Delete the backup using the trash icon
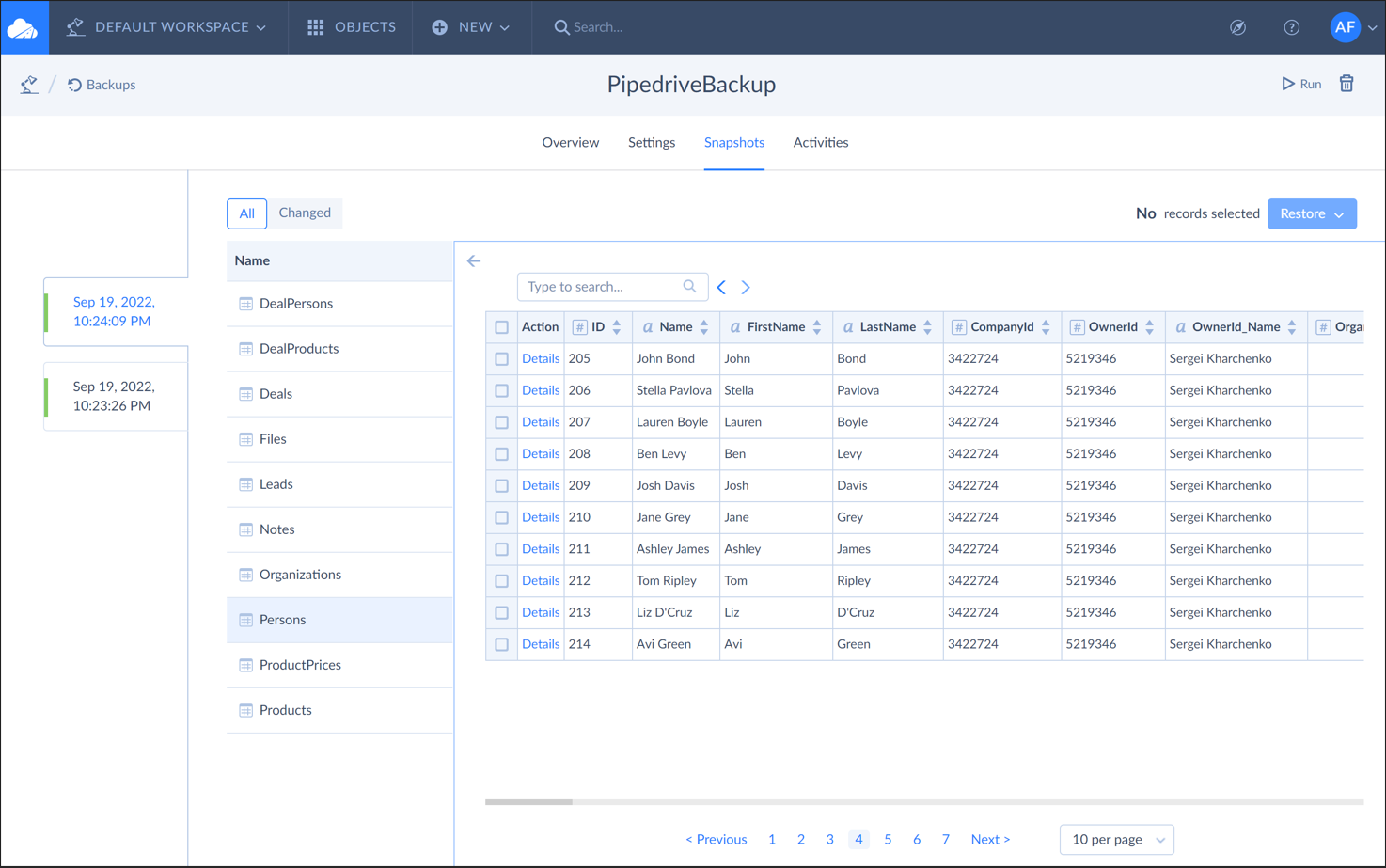The image size is (1386, 868). tap(1347, 84)
